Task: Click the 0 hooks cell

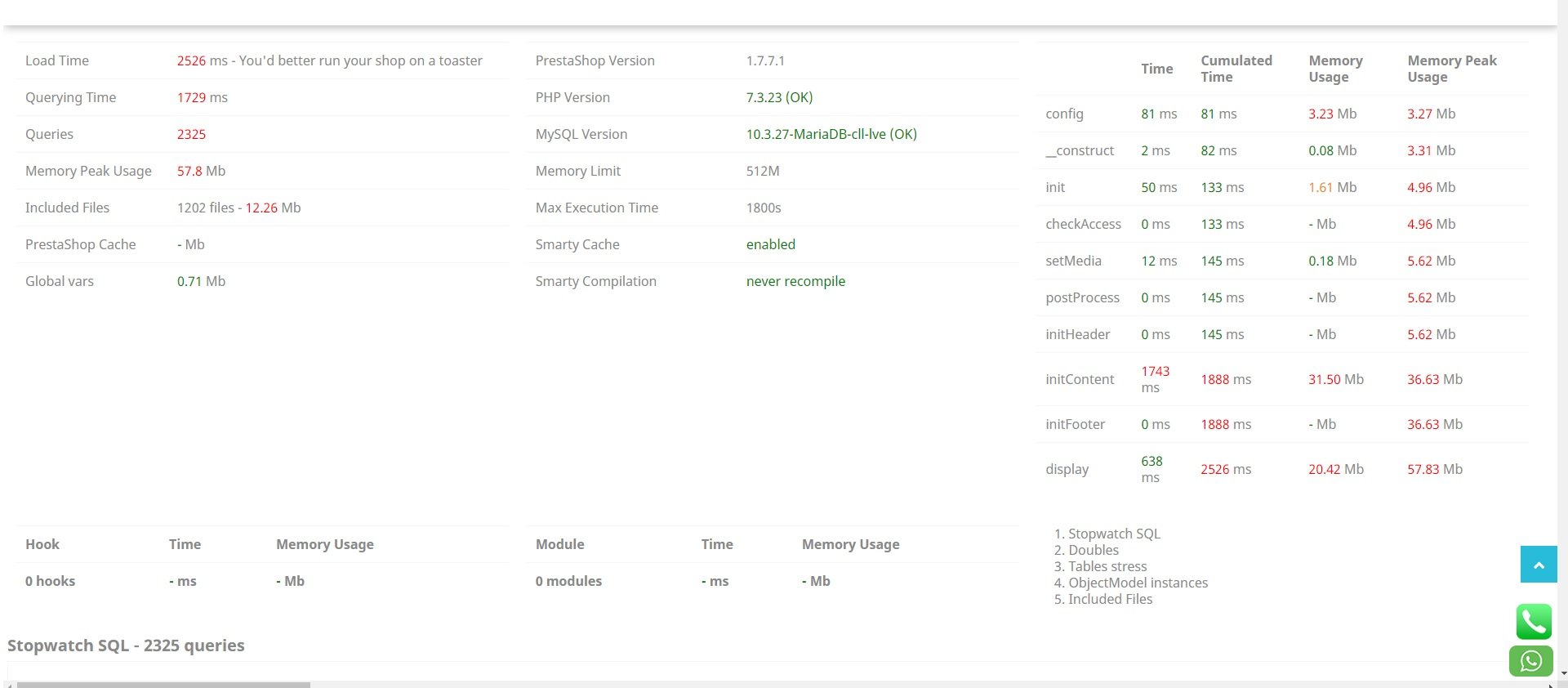Action: click(x=50, y=581)
